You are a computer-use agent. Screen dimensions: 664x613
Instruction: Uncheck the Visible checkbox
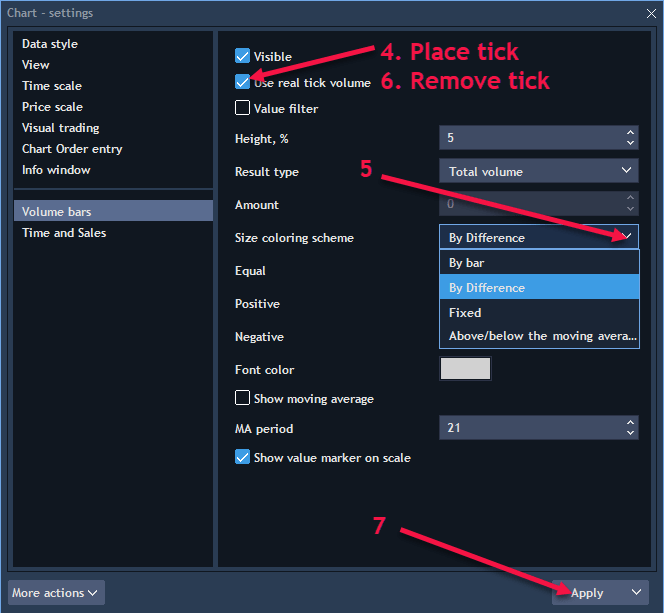(x=242, y=57)
